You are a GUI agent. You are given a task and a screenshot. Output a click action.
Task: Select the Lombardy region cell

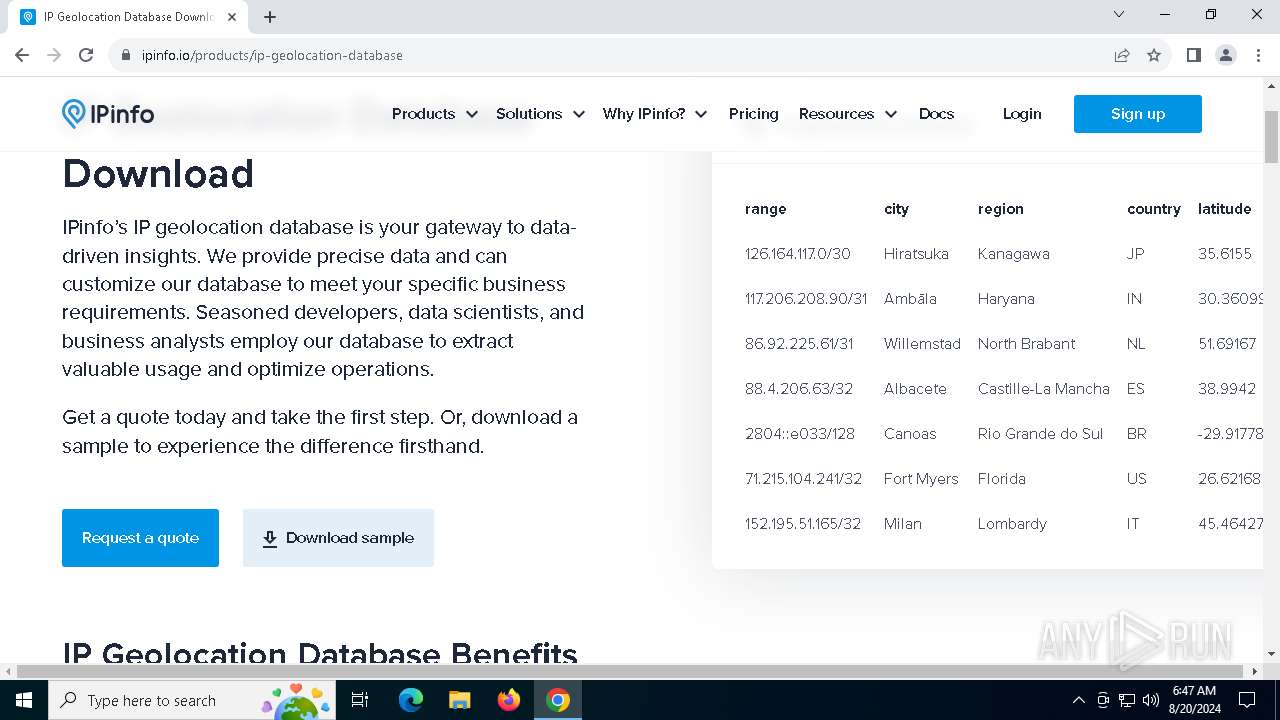[1012, 524]
